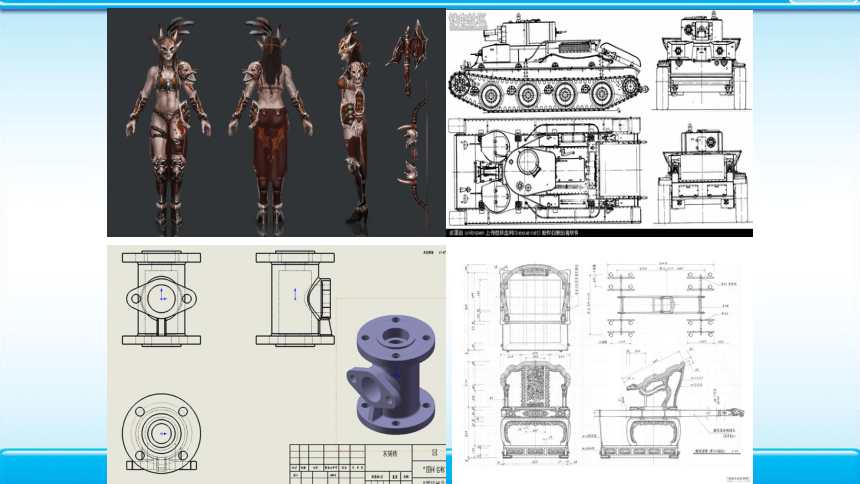Select the valve CAD drawing image
The width and height of the screenshot is (860, 484).
276,364
